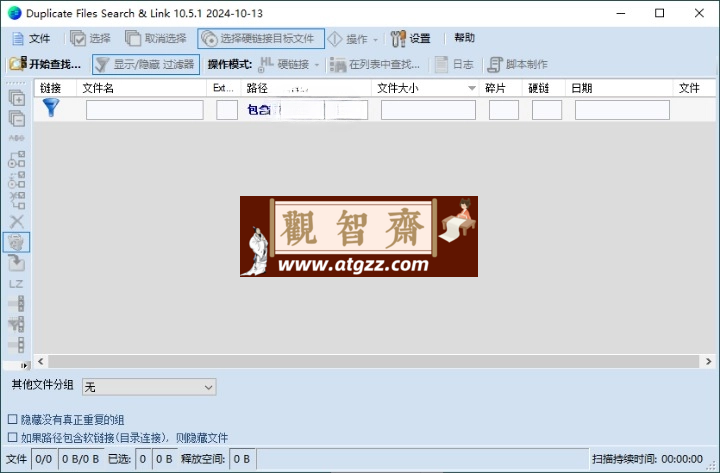Open 设置 settings
Viewport: 720px width, 473px height.
pos(411,39)
